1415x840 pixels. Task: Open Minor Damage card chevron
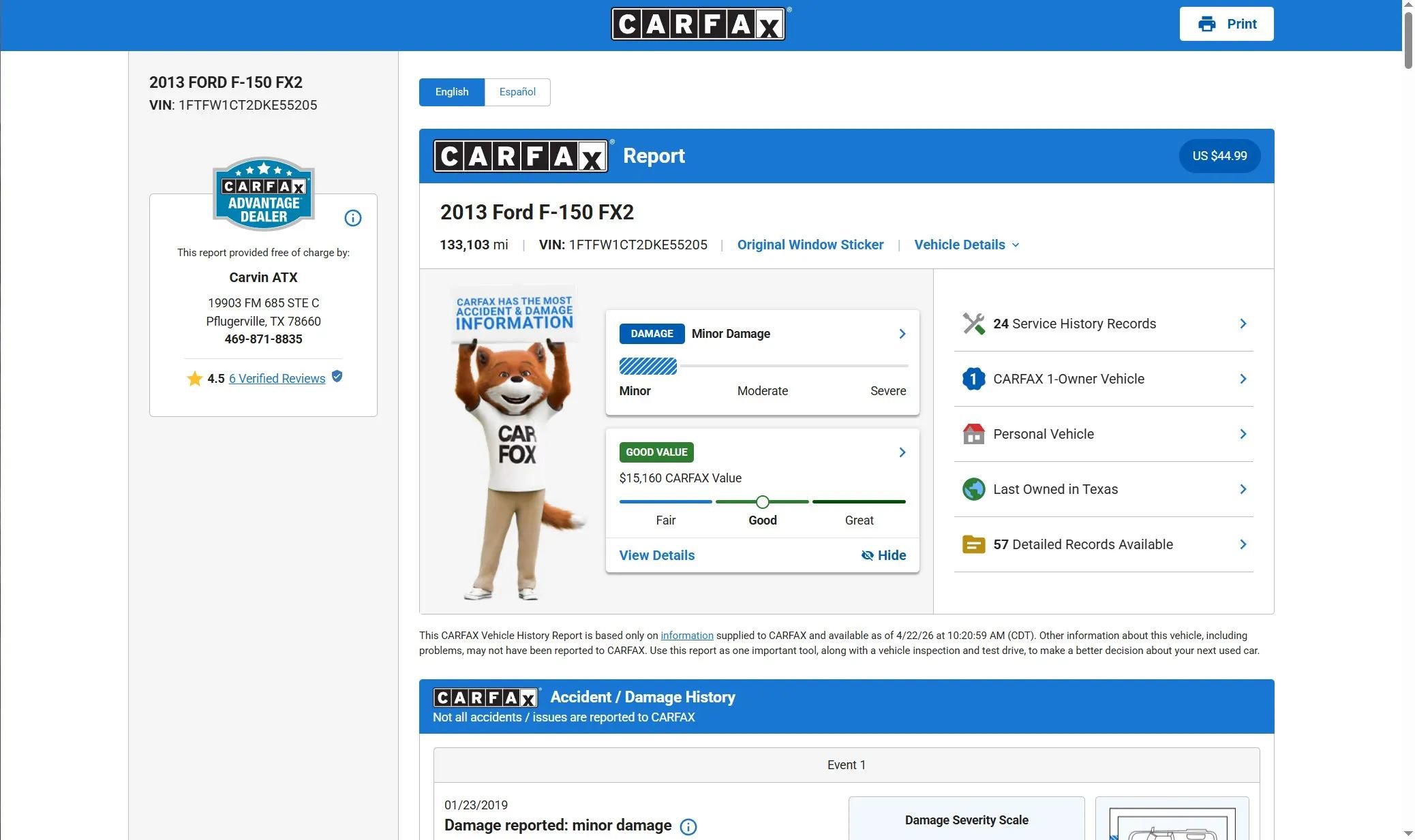902,334
